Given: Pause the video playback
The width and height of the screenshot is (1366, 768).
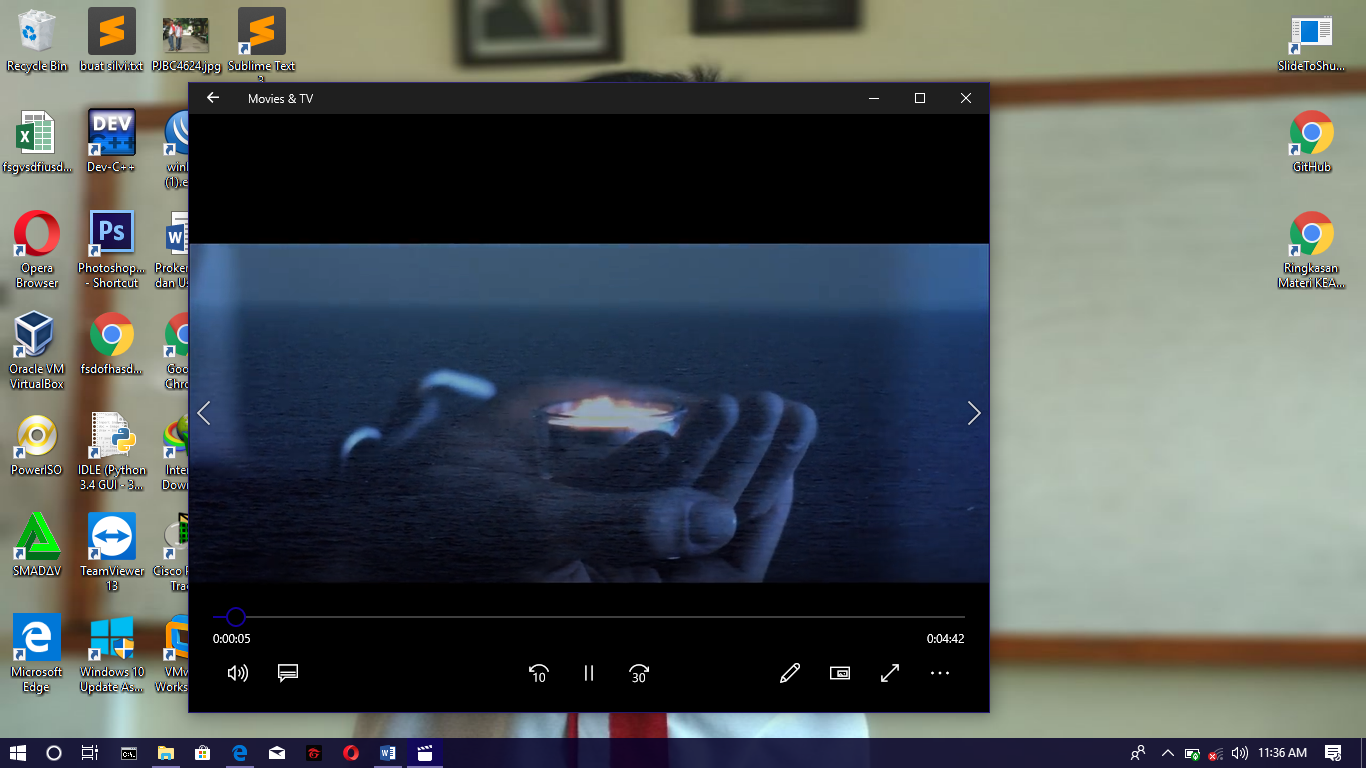Looking at the screenshot, I should point(589,673).
